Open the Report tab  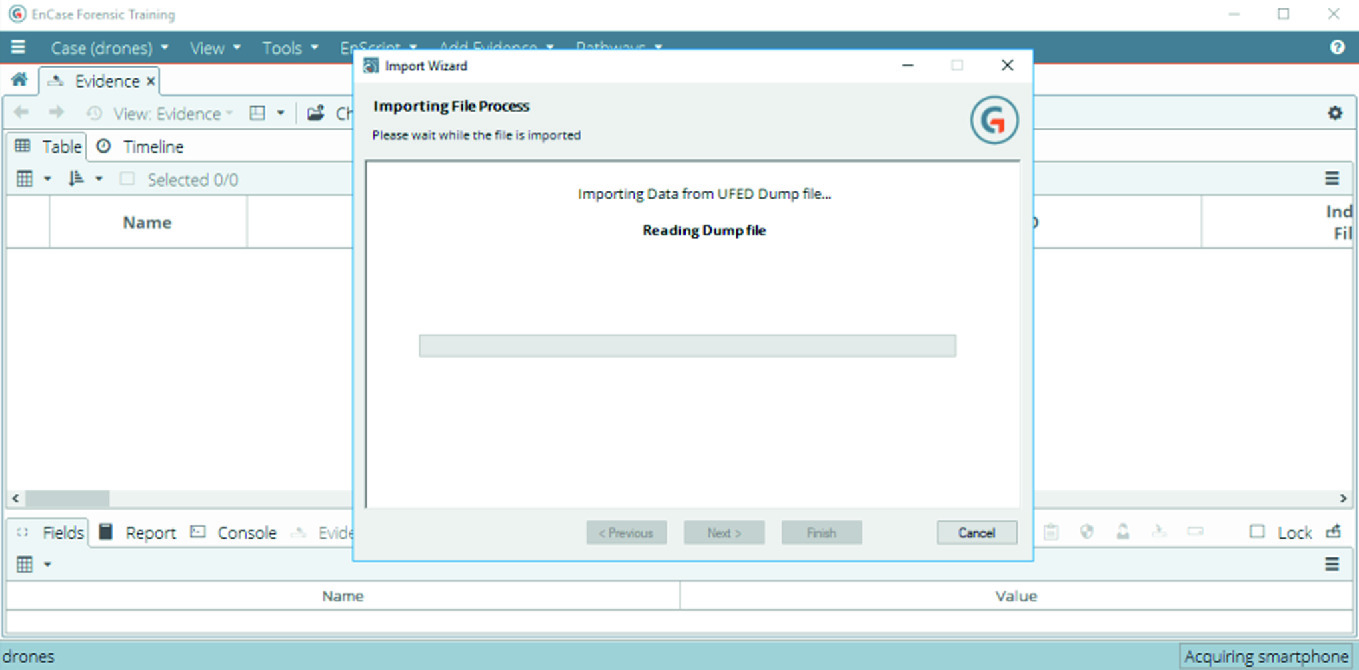coord(137,532)
